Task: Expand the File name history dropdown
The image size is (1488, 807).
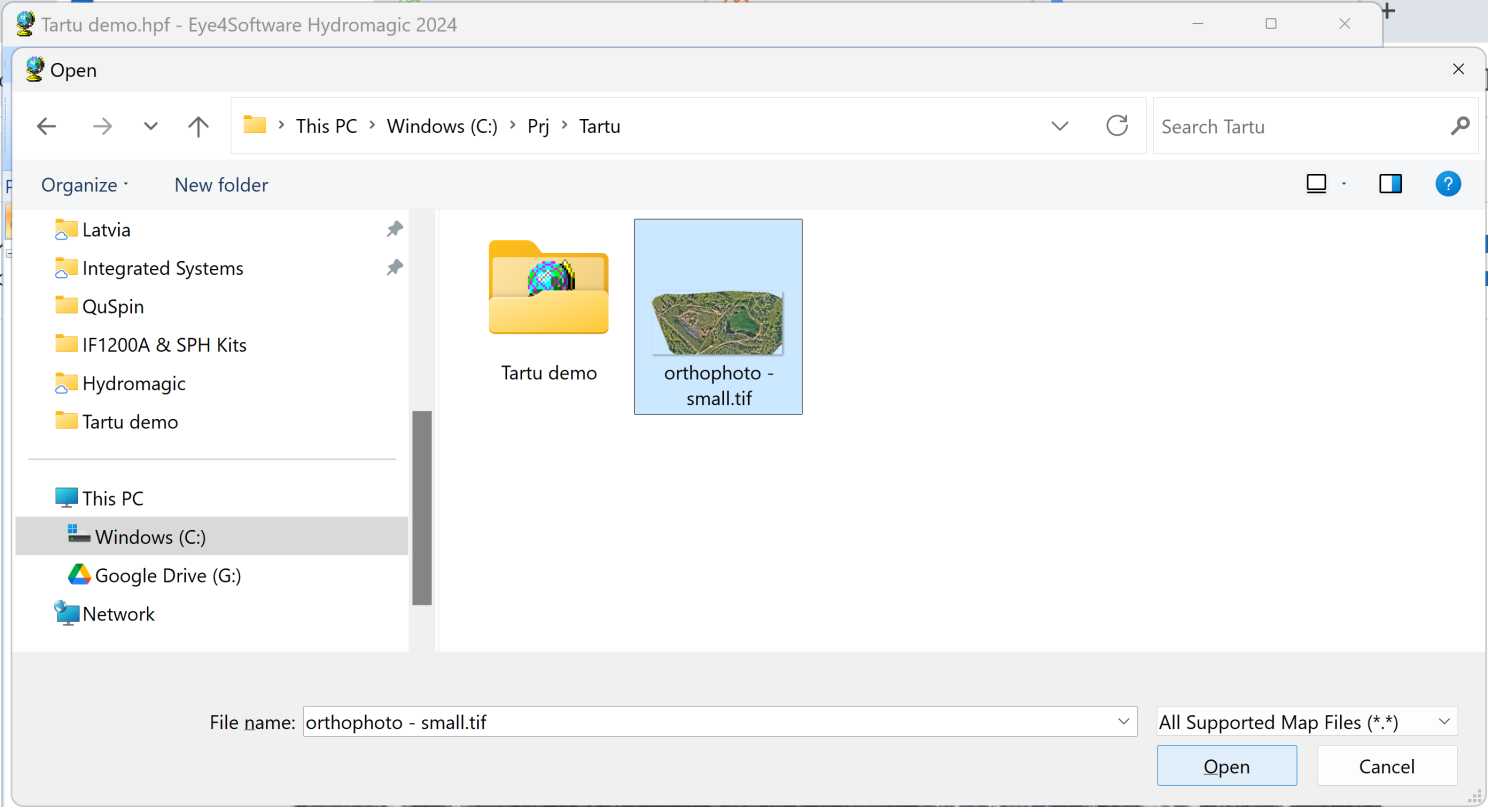Action: (x=1125, y=722)
